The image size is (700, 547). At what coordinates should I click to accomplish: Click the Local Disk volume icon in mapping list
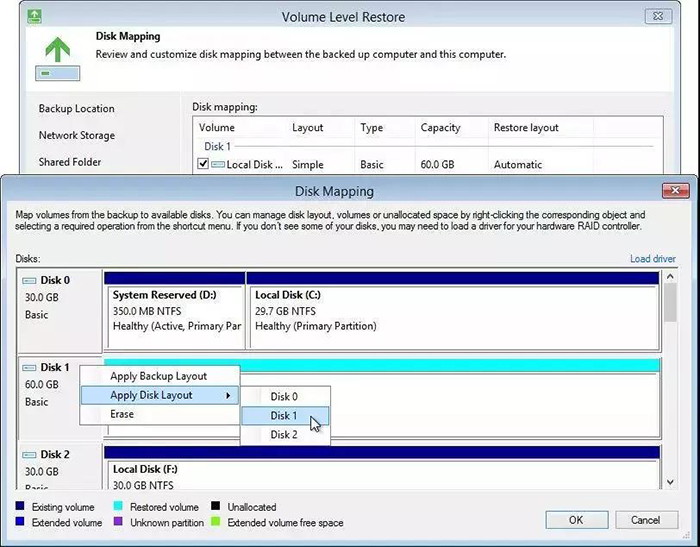[217, 165]
